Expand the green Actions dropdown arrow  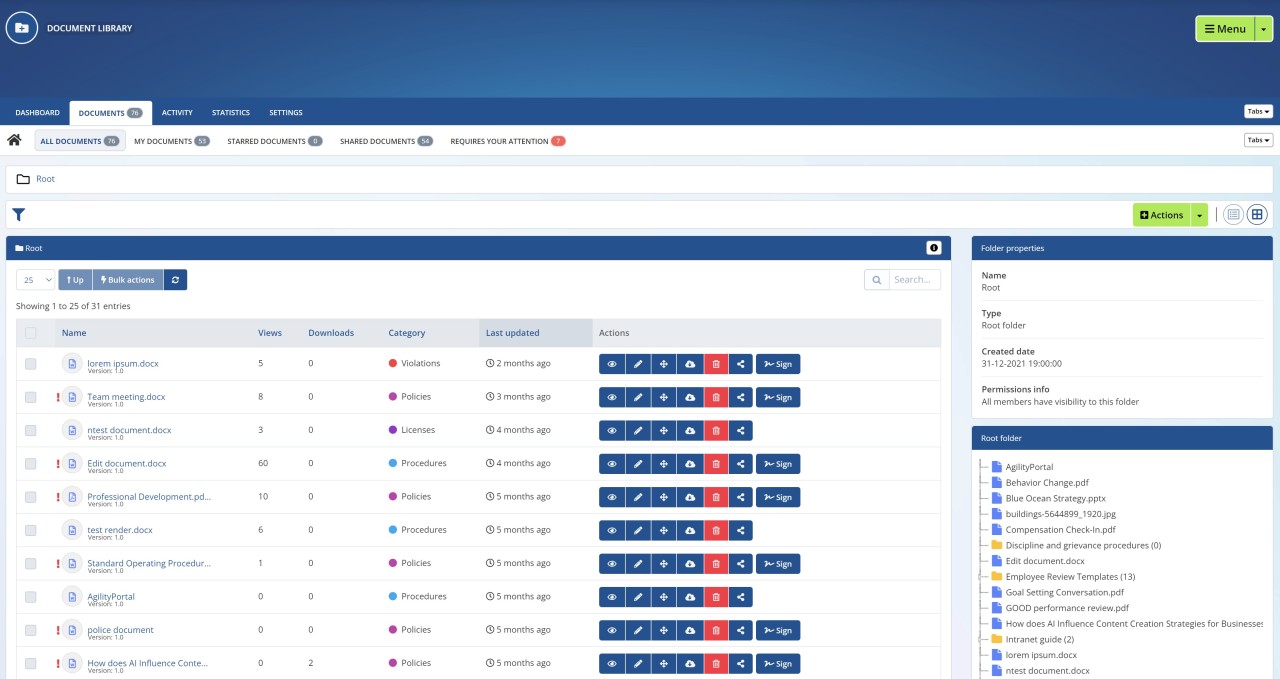click(1199, 215)
